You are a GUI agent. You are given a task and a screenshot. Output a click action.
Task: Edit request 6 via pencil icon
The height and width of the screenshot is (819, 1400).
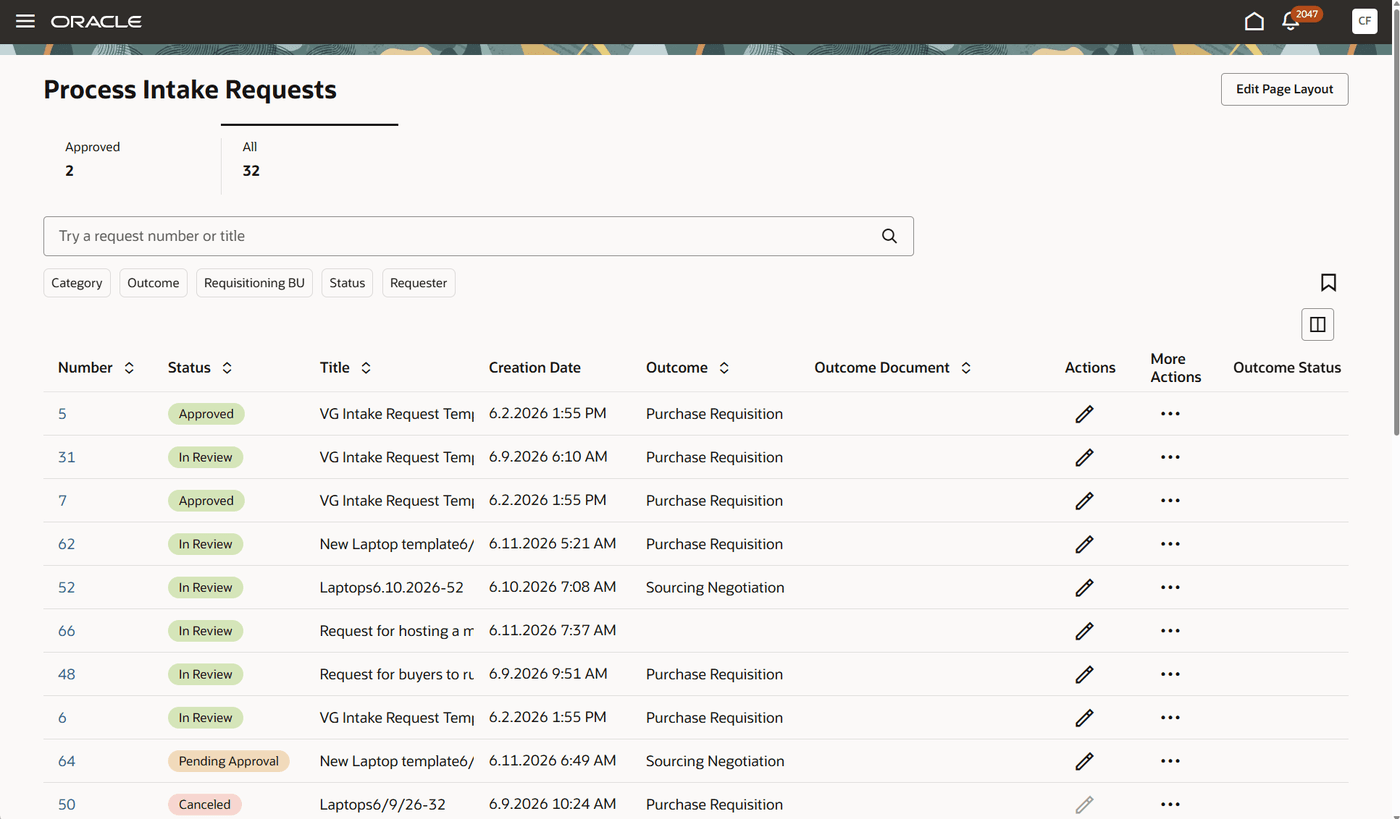tap(1084, 718)
